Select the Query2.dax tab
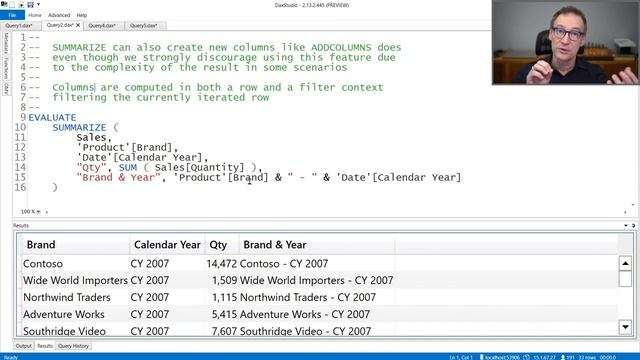 click(60, 25)
